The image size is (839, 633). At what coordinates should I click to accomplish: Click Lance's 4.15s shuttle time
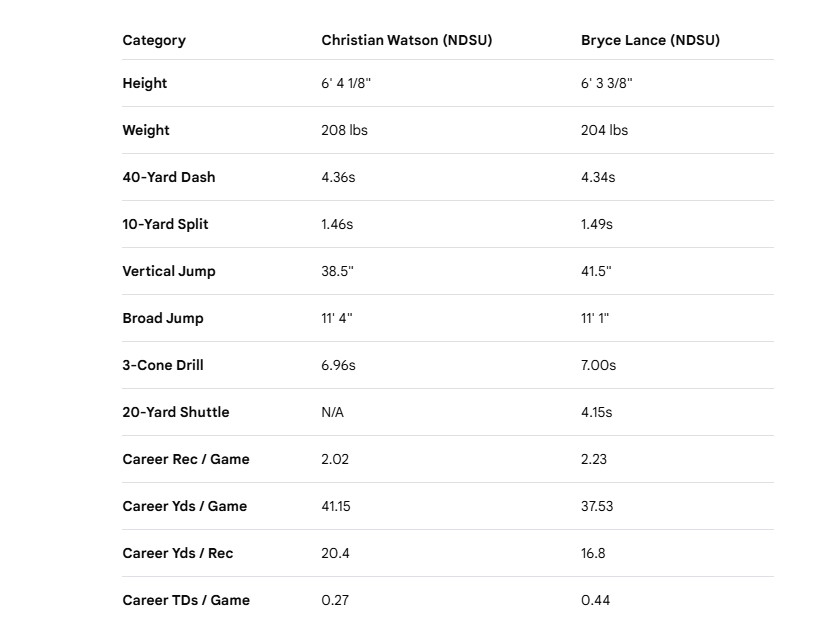[x=597, y=412]
